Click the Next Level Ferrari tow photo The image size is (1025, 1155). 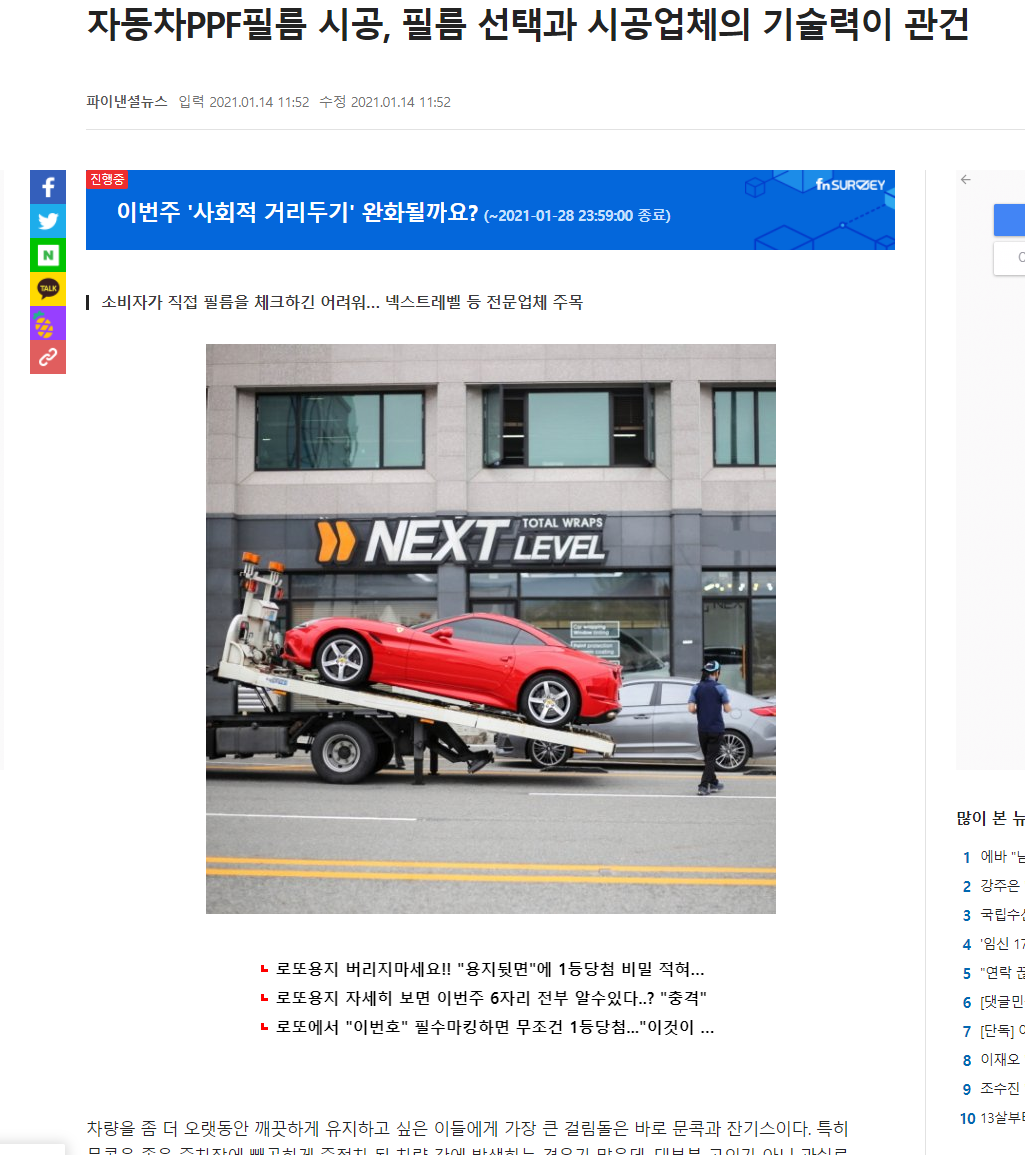coord(490,629)
